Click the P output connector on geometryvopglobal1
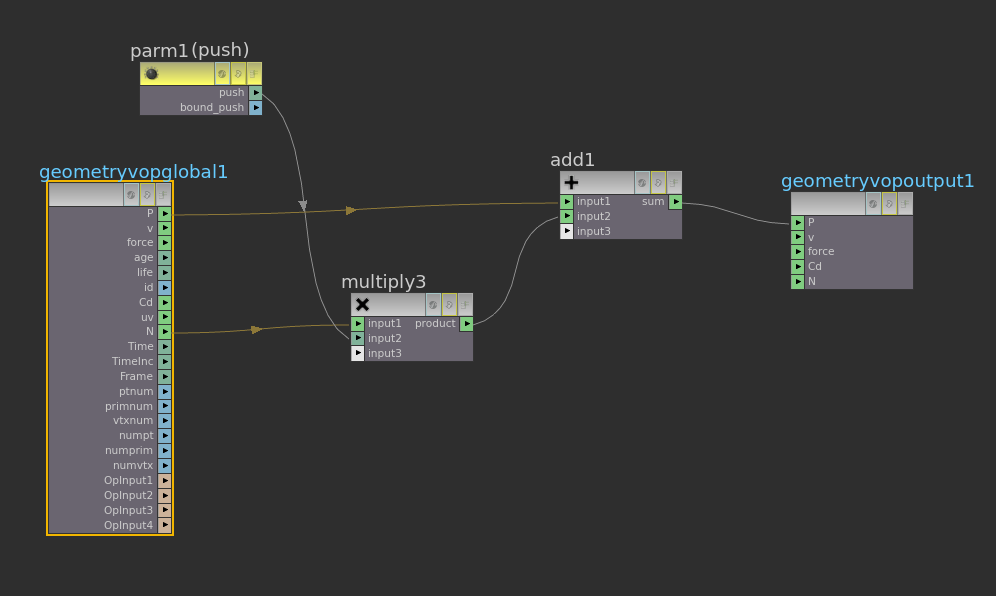 [x=165, y=213]
